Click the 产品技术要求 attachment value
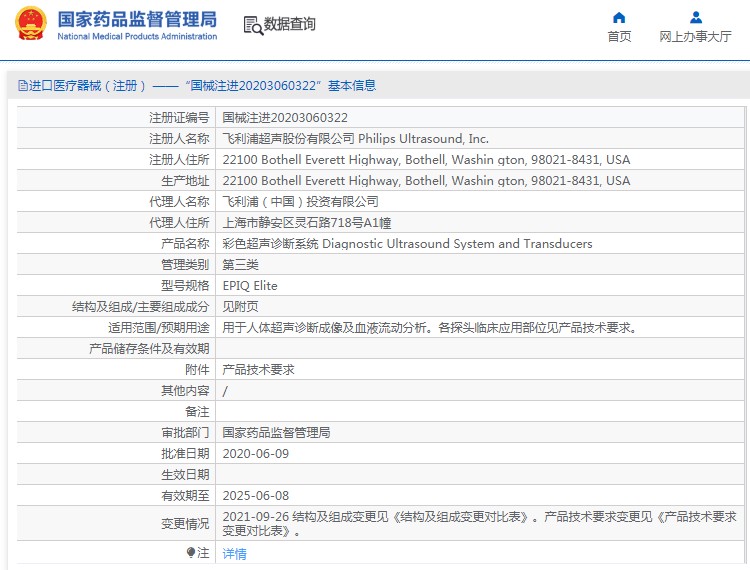Image resolution: width=750 pixels, height=570 pixels. [258, 370]
